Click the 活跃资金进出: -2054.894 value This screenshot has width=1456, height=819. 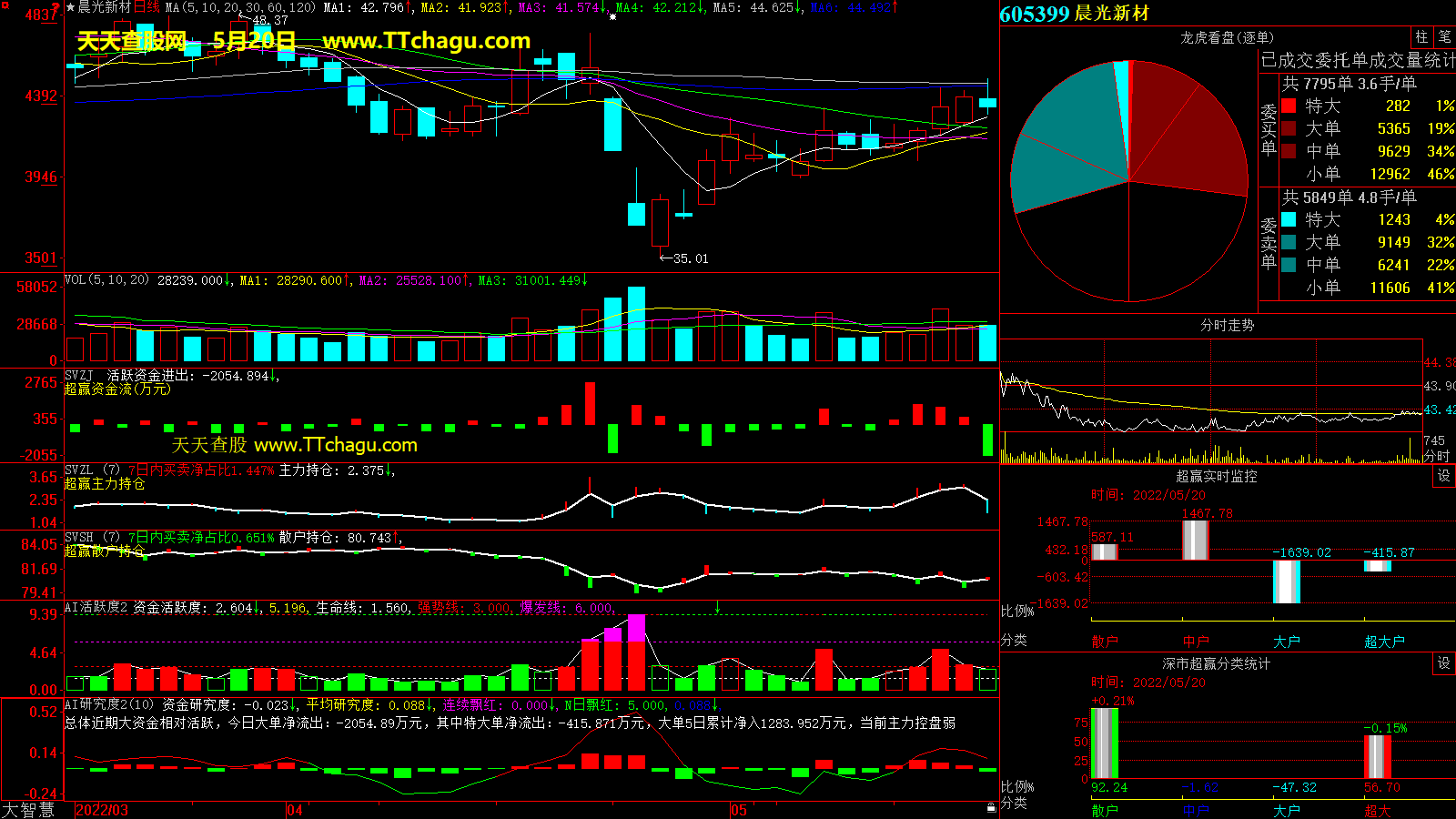pyautogui.click(x=188, y=376)
